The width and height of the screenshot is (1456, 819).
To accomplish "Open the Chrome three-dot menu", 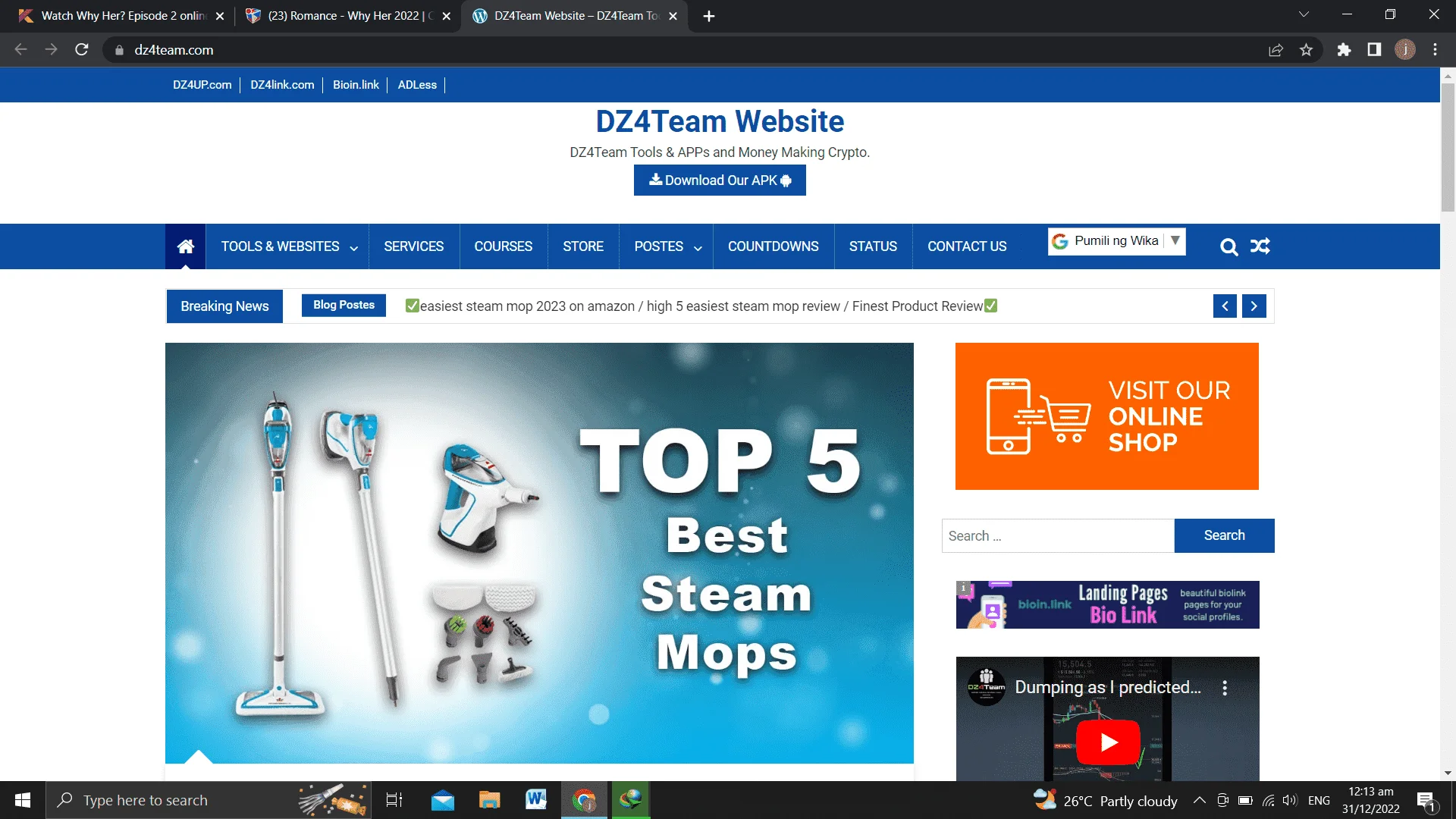I will (1435, 49).
